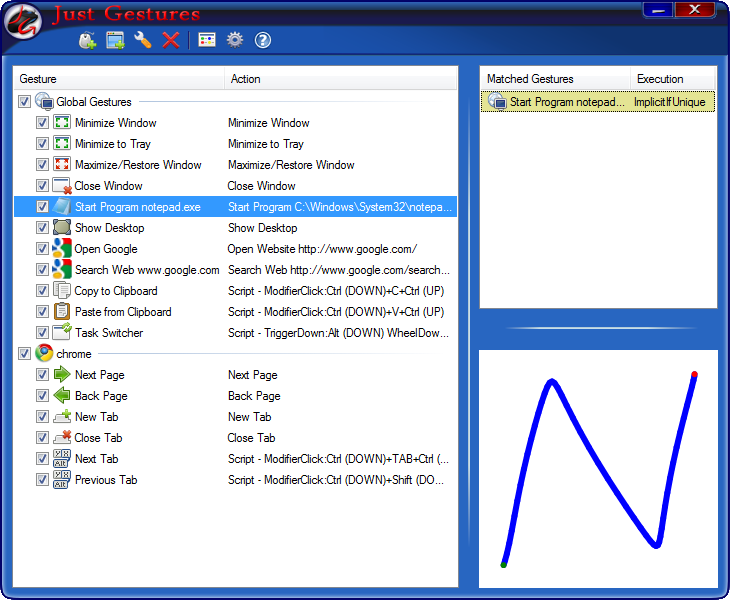Disable the Task Switcher checkbox
The height and width of the screenshot is (600, 730).
(42, 332)
